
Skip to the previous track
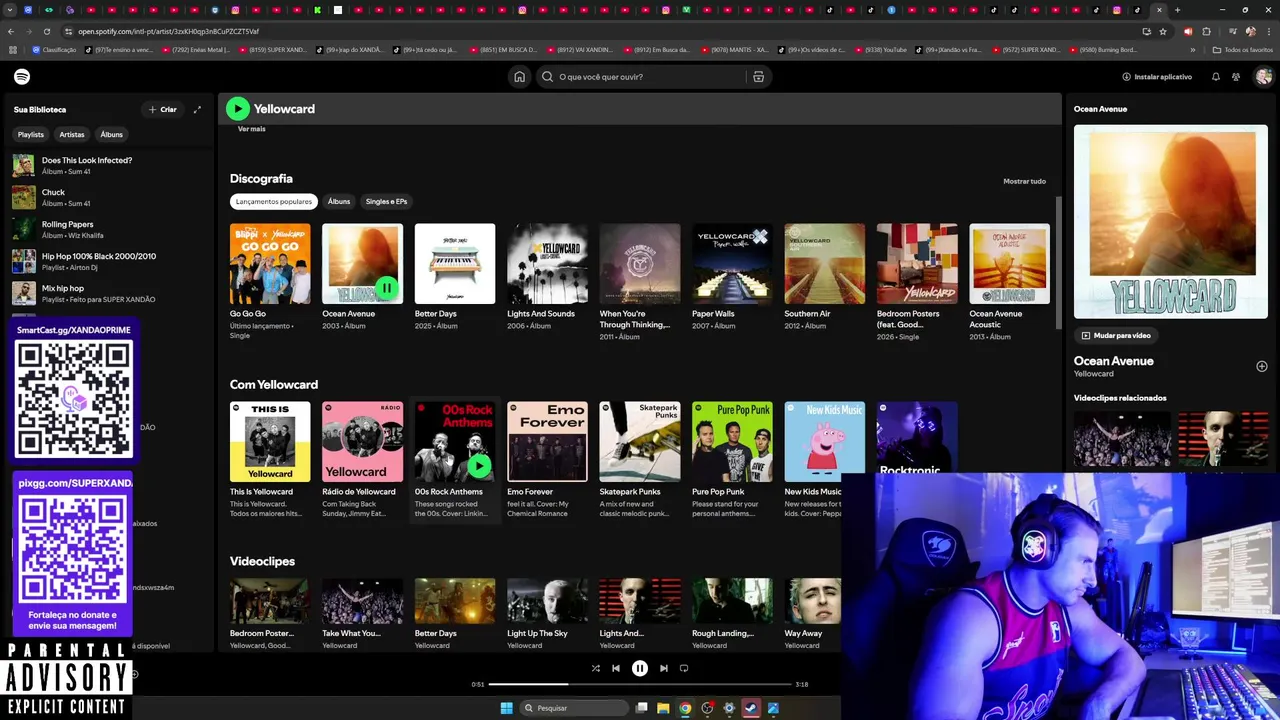click(x=616, y=668)
